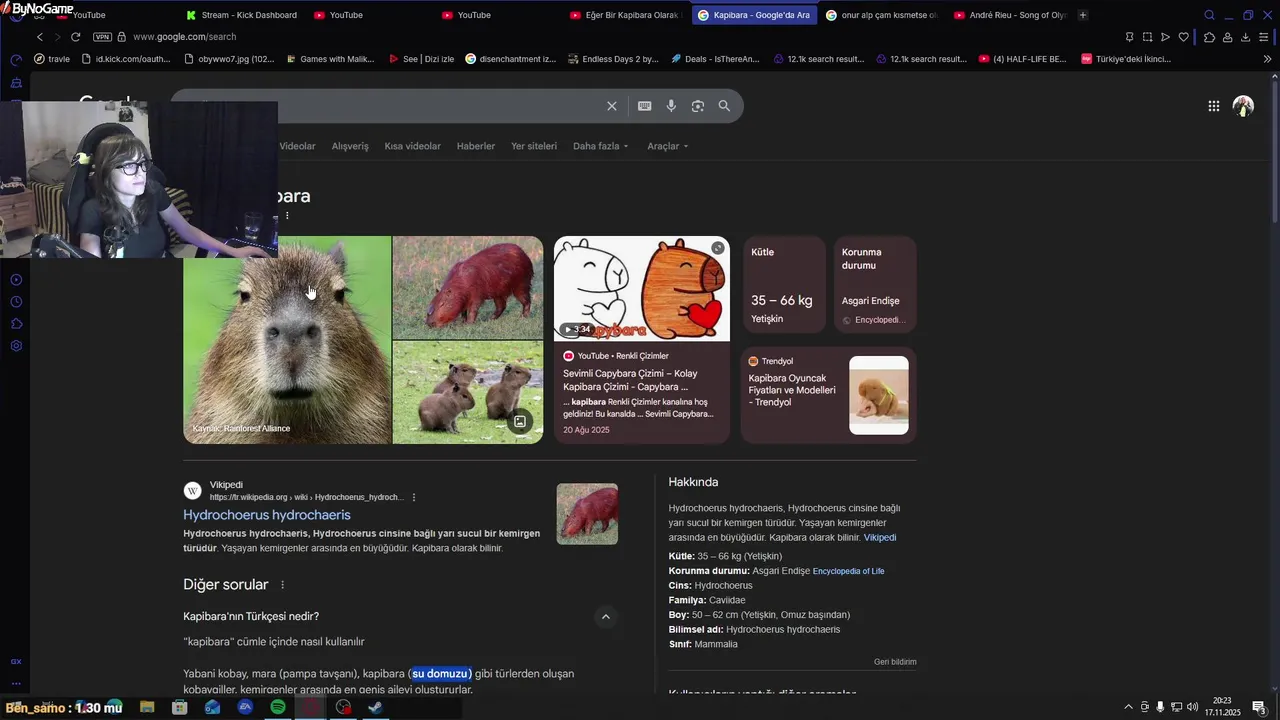Click the page vertical scrollbar
This screenshot has height=720, width=1280.
1274,150
